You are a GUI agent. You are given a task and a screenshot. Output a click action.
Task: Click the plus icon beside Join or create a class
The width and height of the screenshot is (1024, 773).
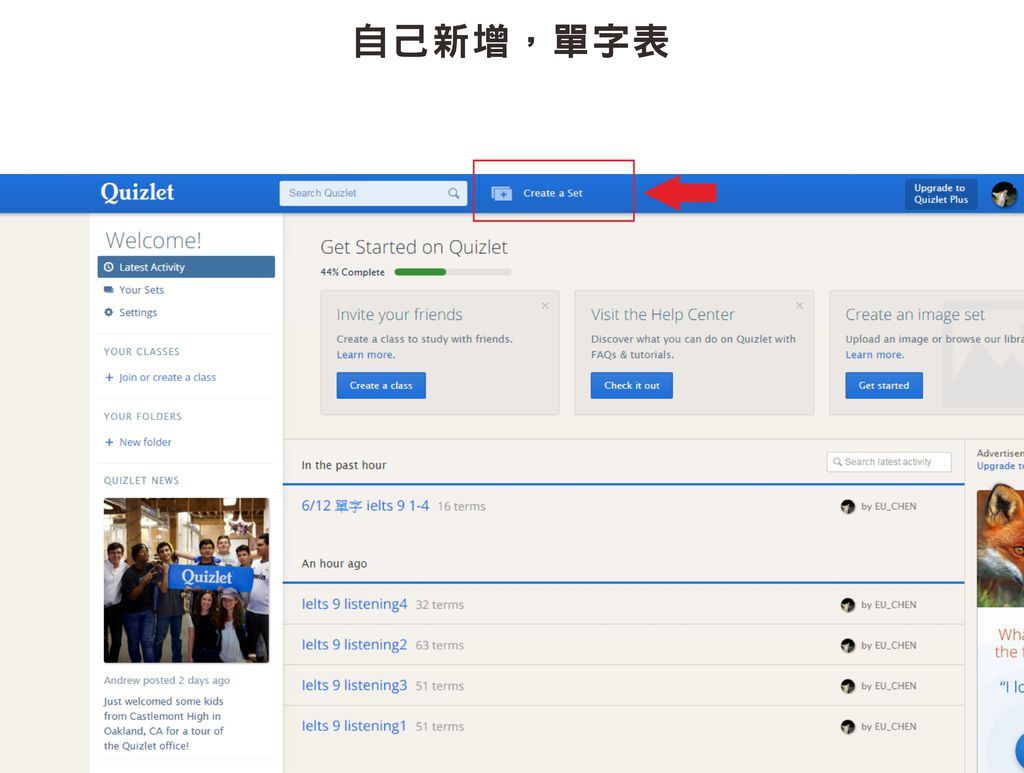[109, 377]
